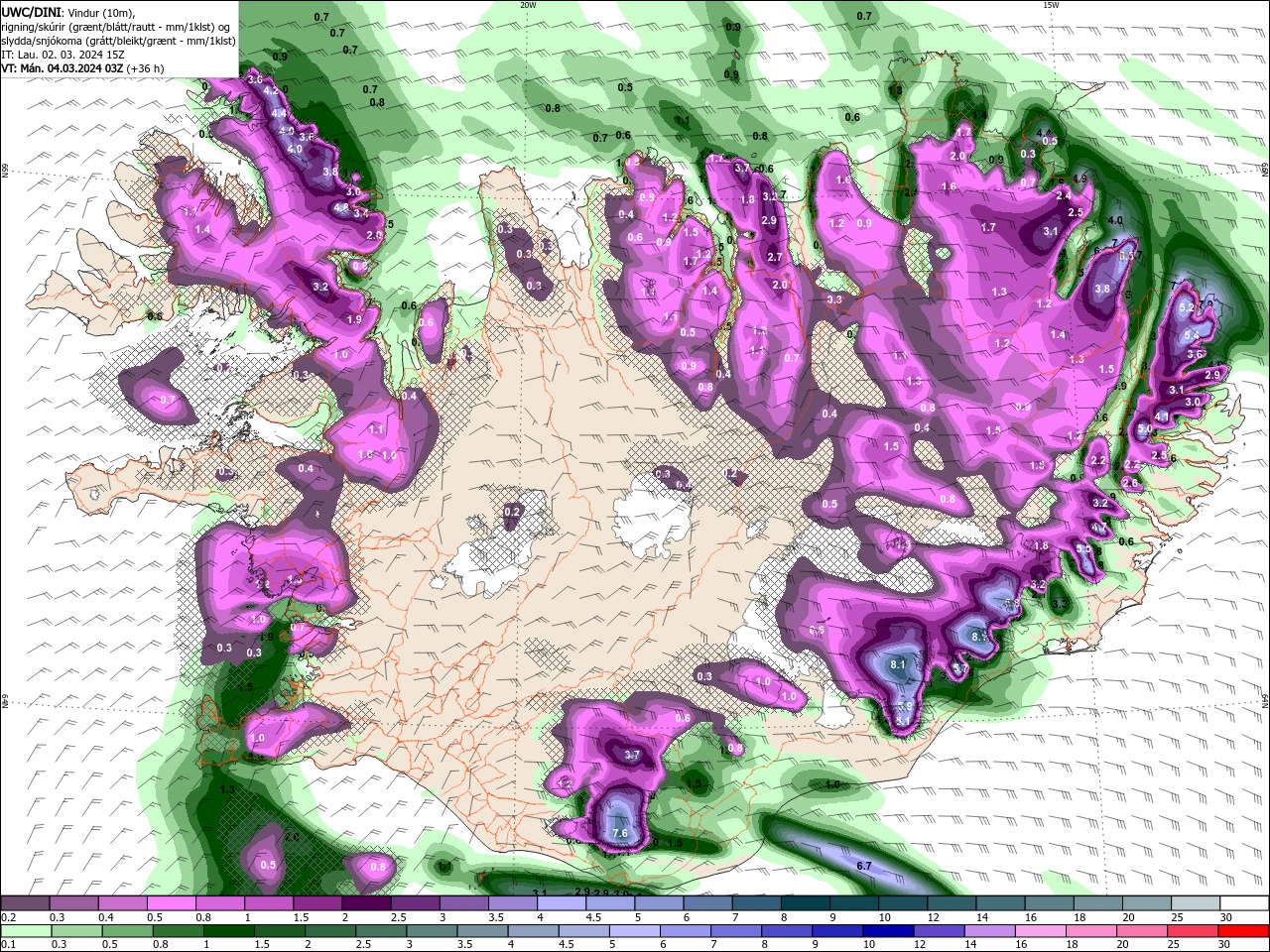This screenshot has height=952, width=1270.
Task: Click the '15W' longitude label
Action: (x=1051, y=5)
